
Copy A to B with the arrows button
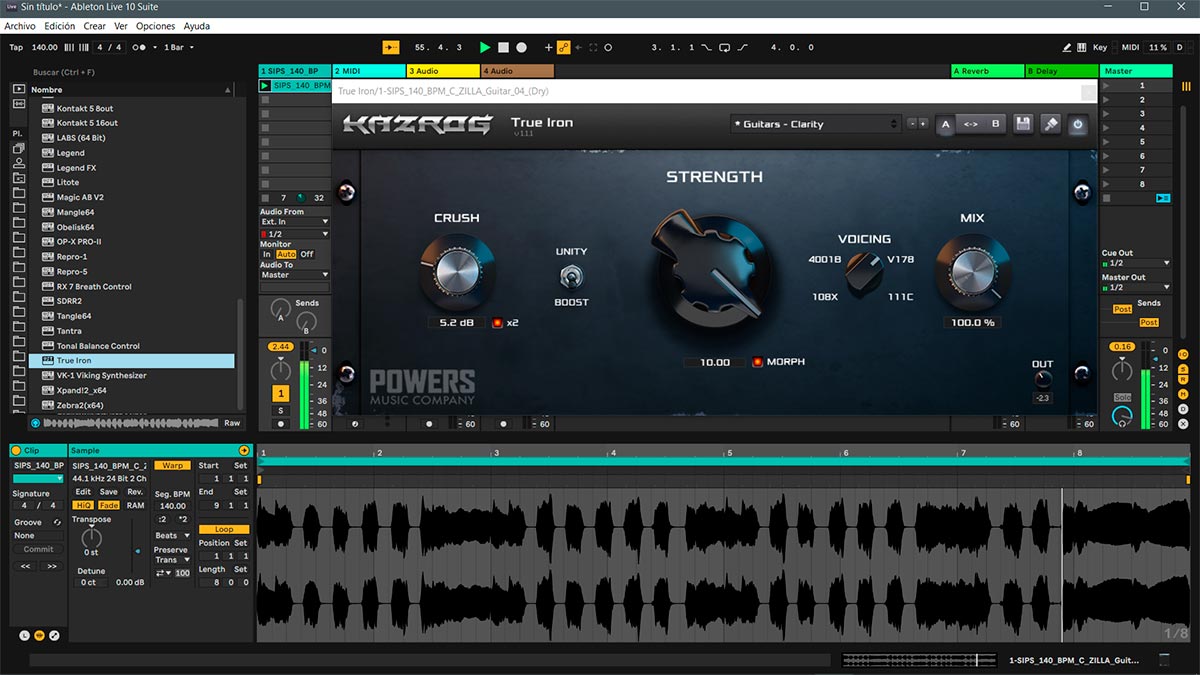(970, 124)
